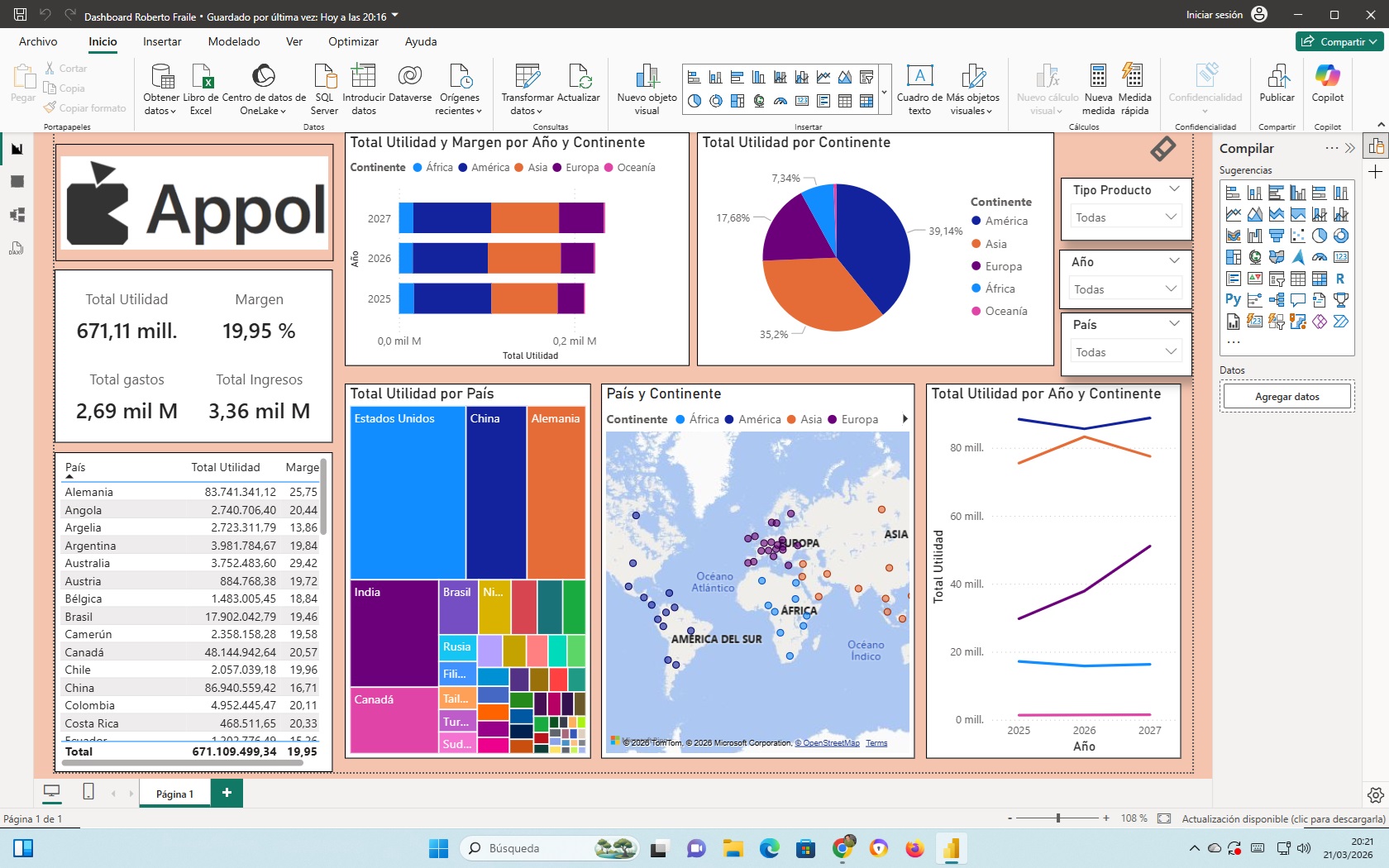Select the gauge visual icon in the ribbon
Viewport: 1389px width, 868px height.
(780, 100)
